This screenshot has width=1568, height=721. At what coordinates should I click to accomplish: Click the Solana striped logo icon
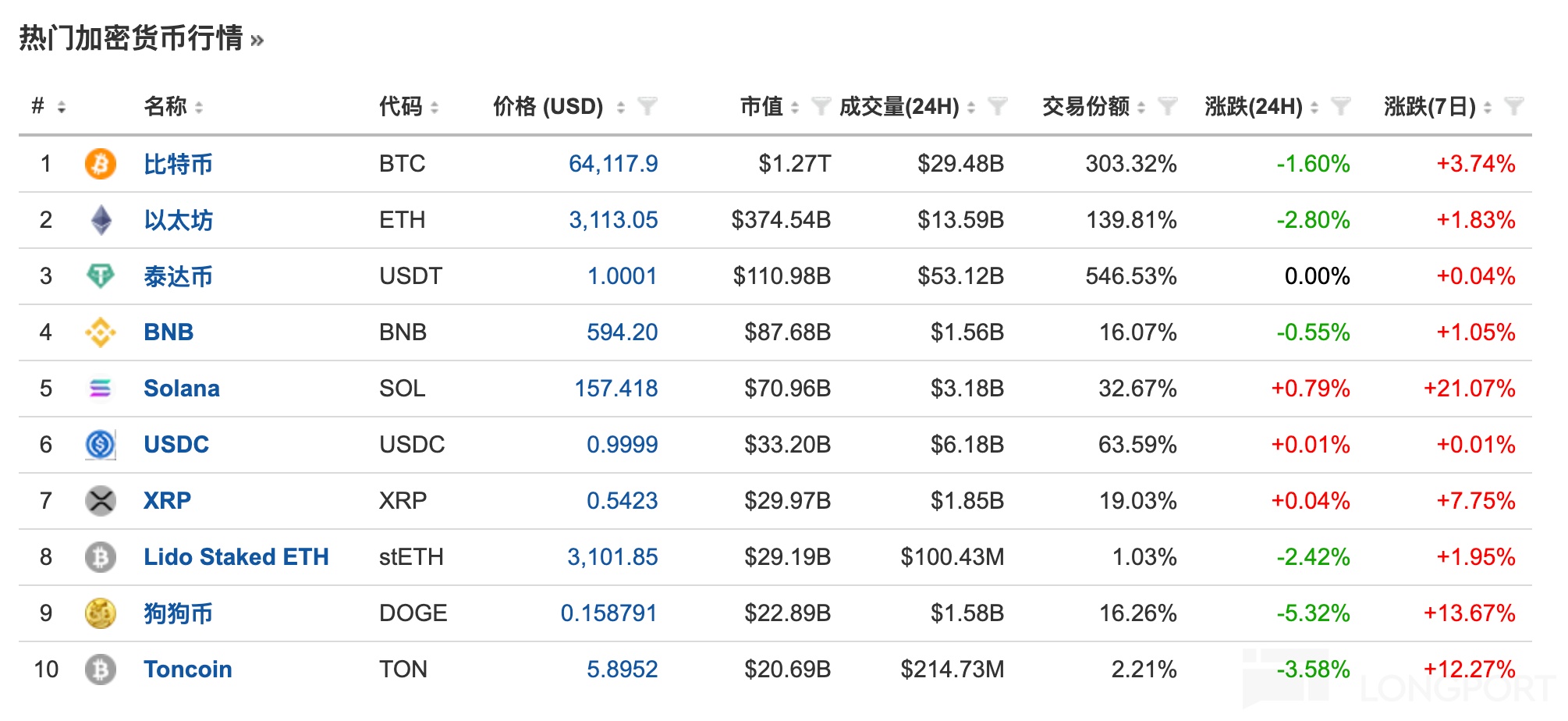tap(100, 389)
